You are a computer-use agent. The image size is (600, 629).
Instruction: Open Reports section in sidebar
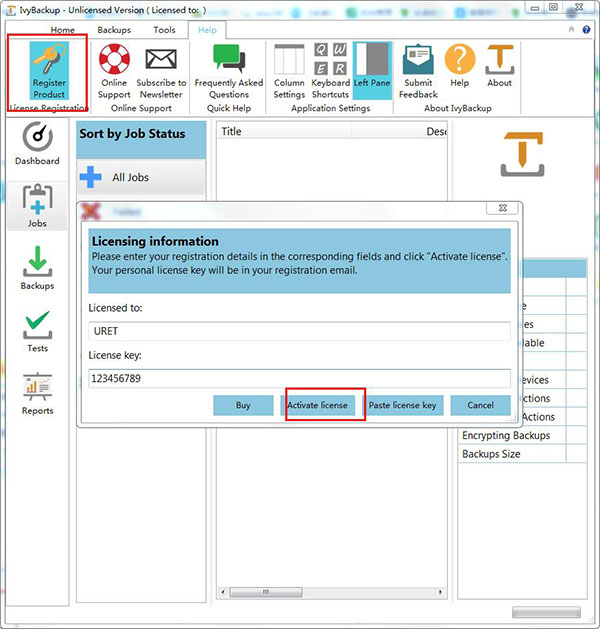(37, 394)
